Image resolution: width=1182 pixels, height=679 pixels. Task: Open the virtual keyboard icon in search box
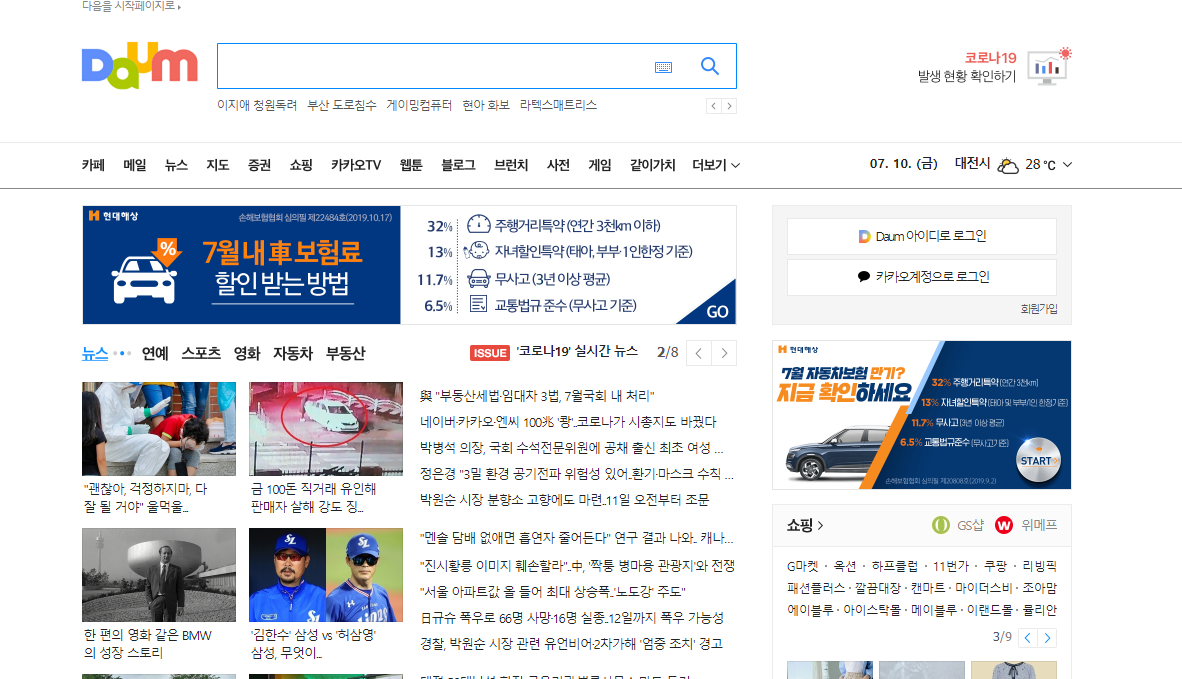663,67
